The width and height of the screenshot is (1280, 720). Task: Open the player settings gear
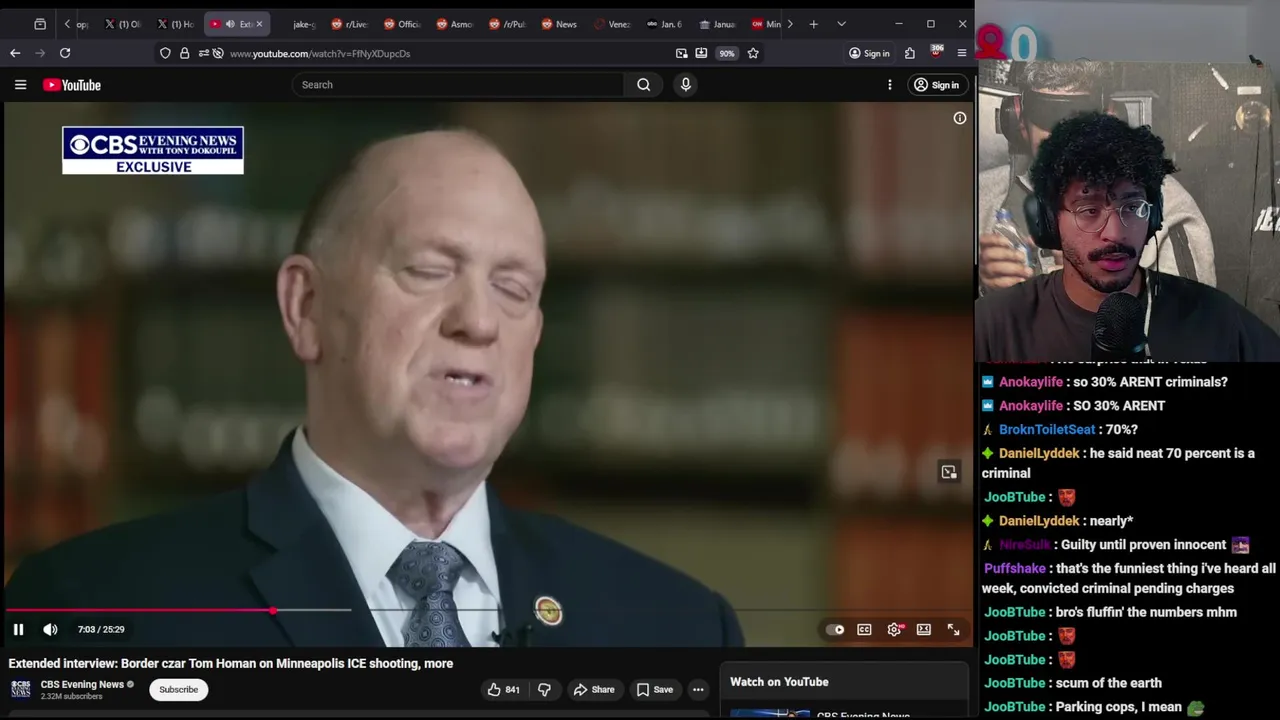click(x=894, y=629)
